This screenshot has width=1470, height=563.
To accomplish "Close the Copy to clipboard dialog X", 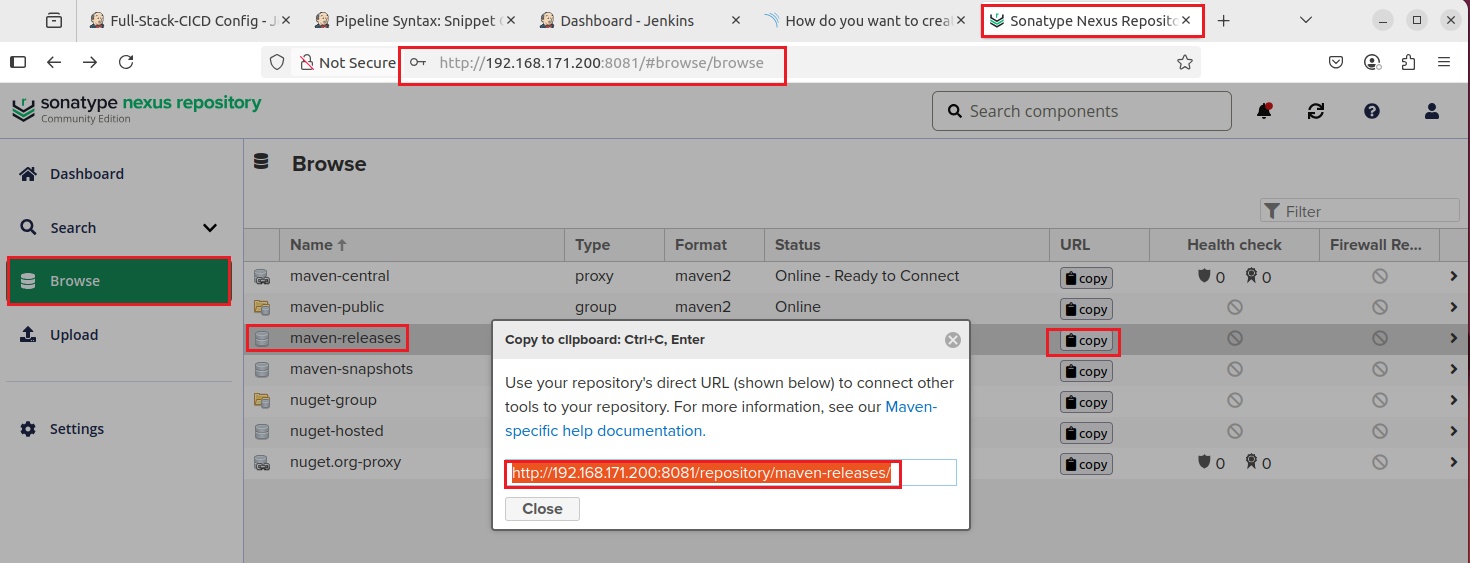I will (x=953, y=340).
